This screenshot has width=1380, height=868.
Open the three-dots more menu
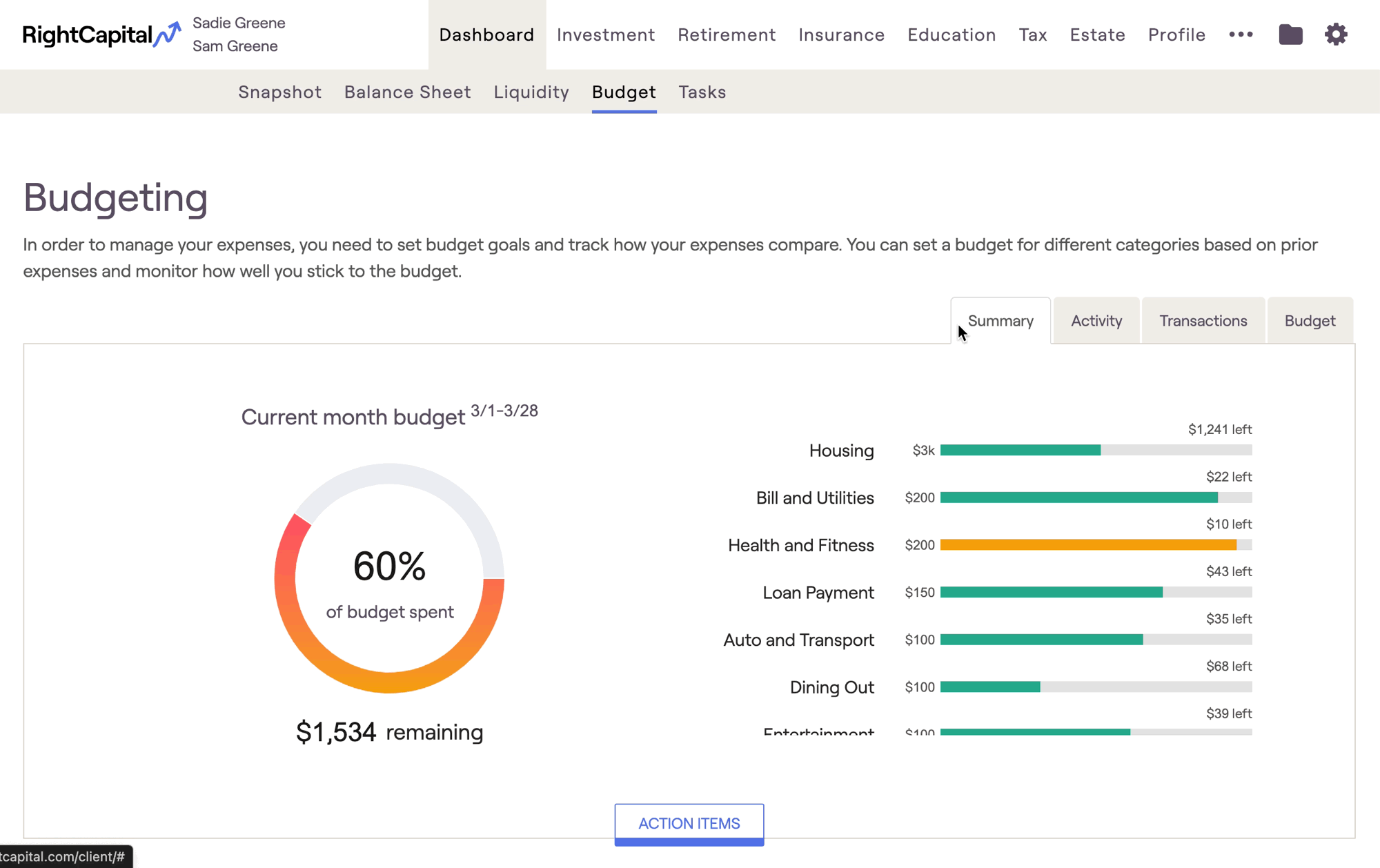coord(1241,34)
